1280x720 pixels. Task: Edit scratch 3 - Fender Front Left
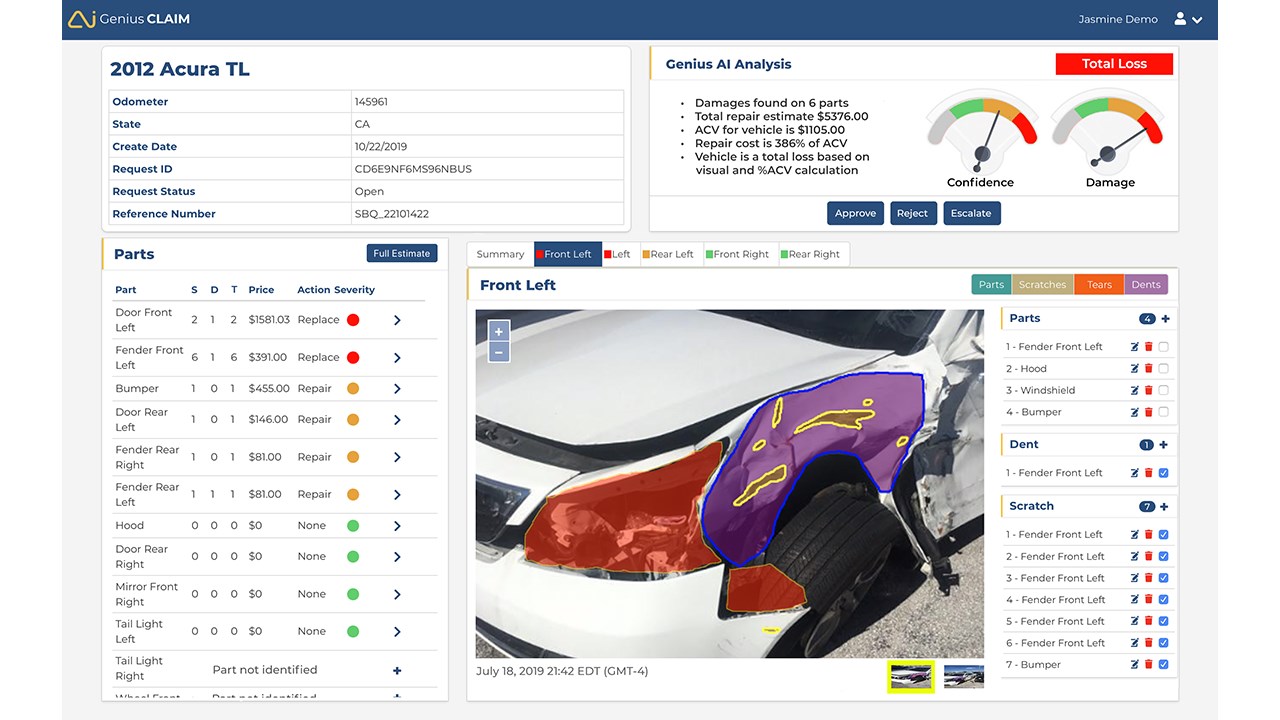pos(1134,578)
